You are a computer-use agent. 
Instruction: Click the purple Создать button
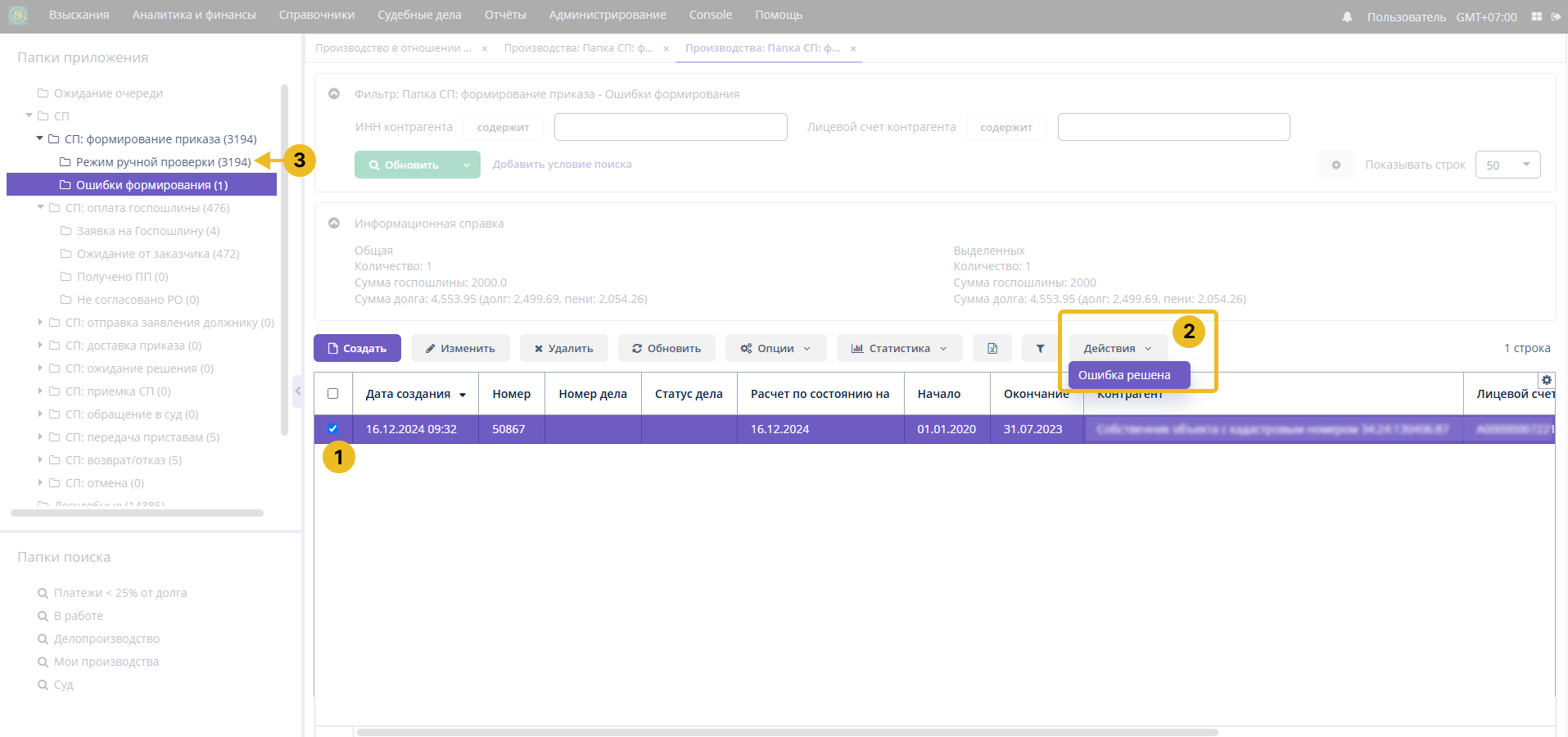(357, 348)
